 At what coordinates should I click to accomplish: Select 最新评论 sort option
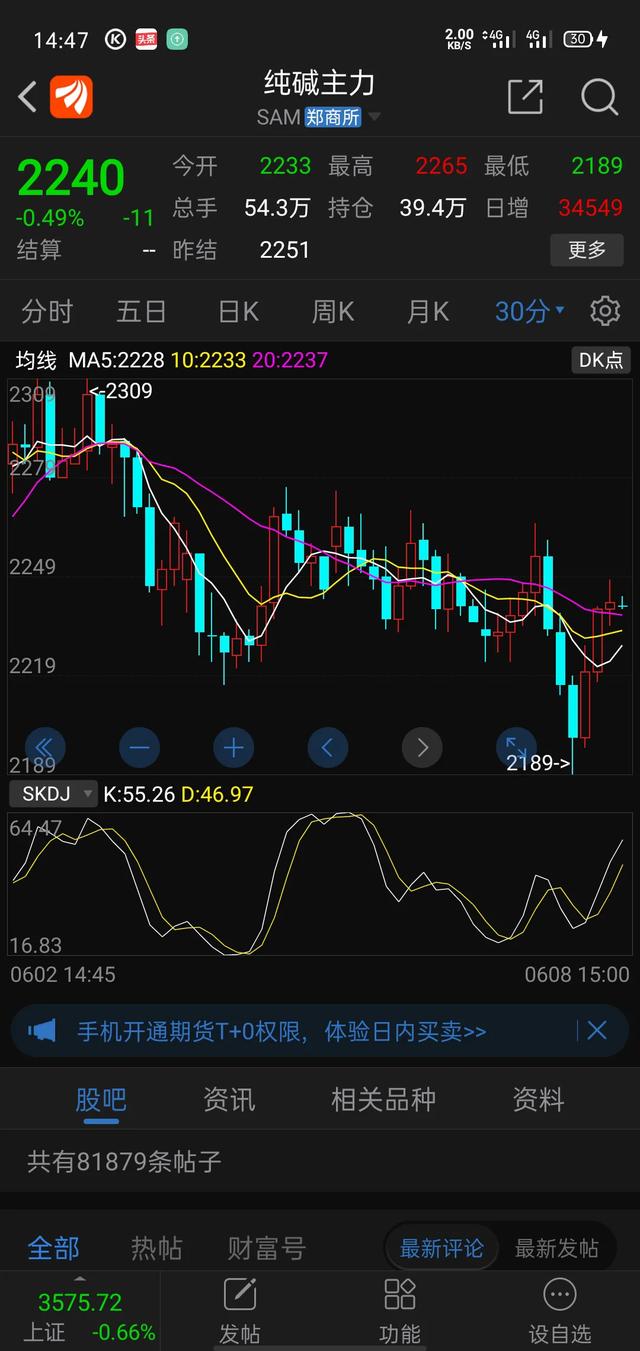point(442,1248)
